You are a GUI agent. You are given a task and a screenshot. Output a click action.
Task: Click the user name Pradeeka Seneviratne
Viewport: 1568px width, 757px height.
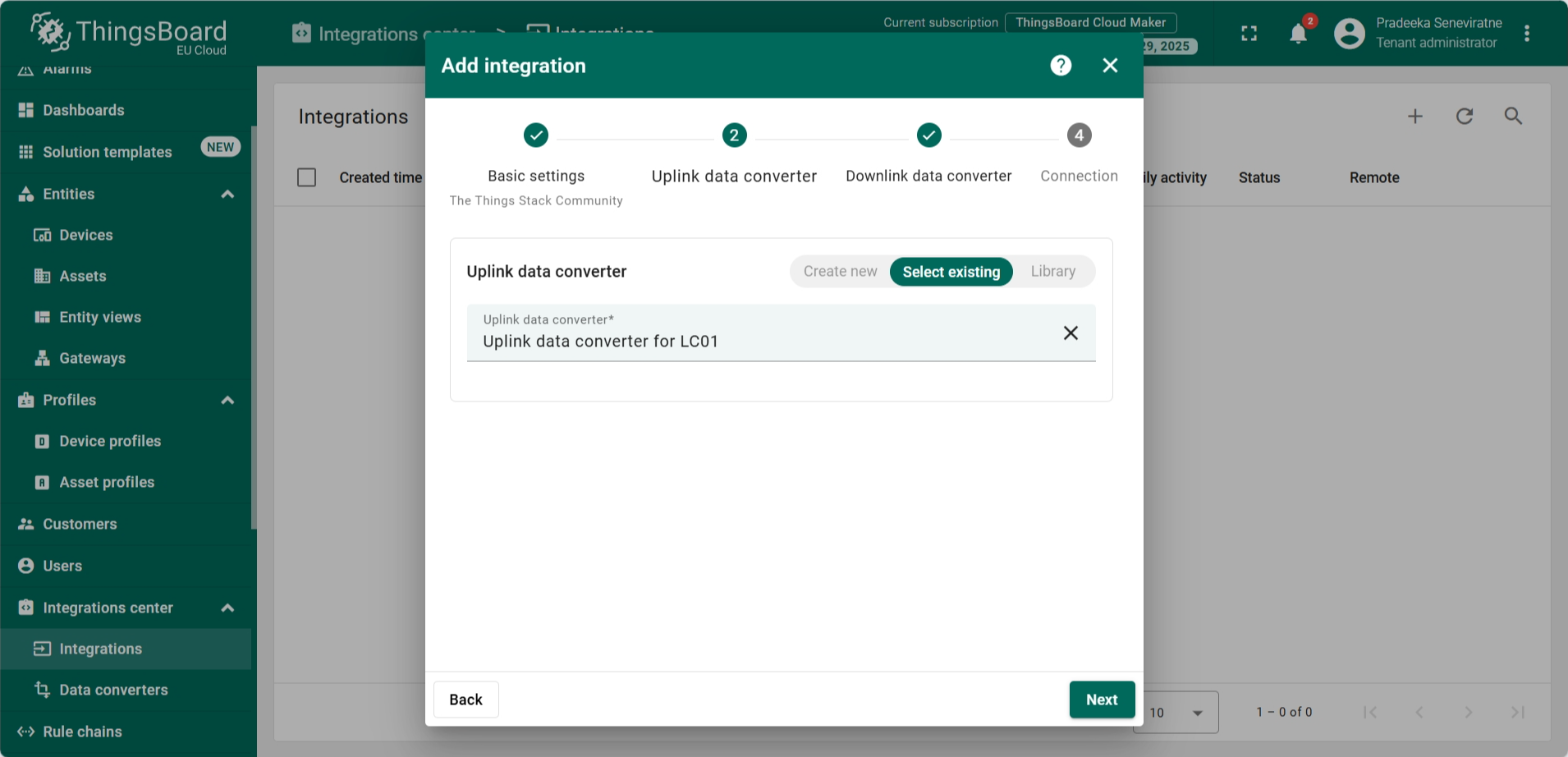(1439, 23)
